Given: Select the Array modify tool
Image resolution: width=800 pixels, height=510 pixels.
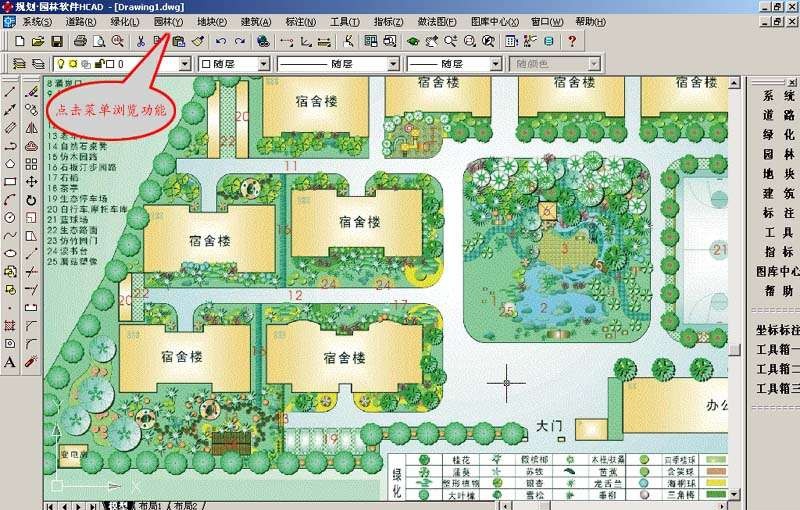Looking at the screenshot, I should [31, 164].
